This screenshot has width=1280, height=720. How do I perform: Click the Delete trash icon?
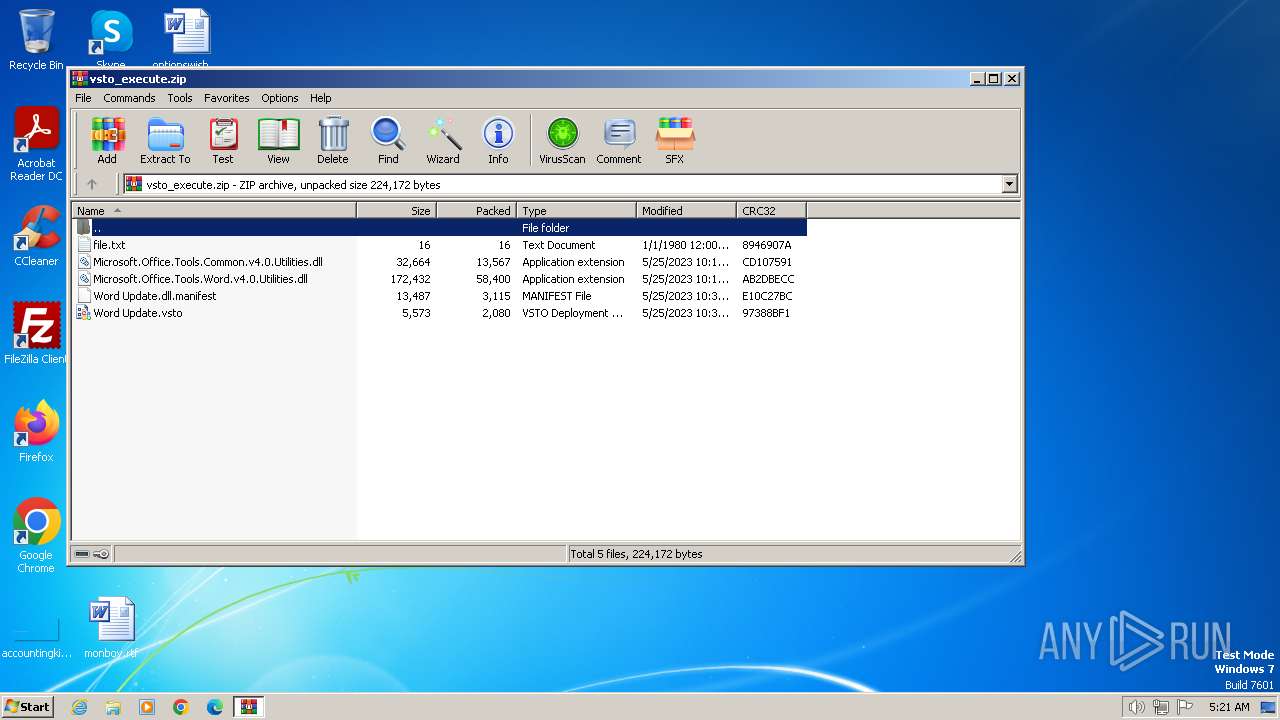(333, 140)
